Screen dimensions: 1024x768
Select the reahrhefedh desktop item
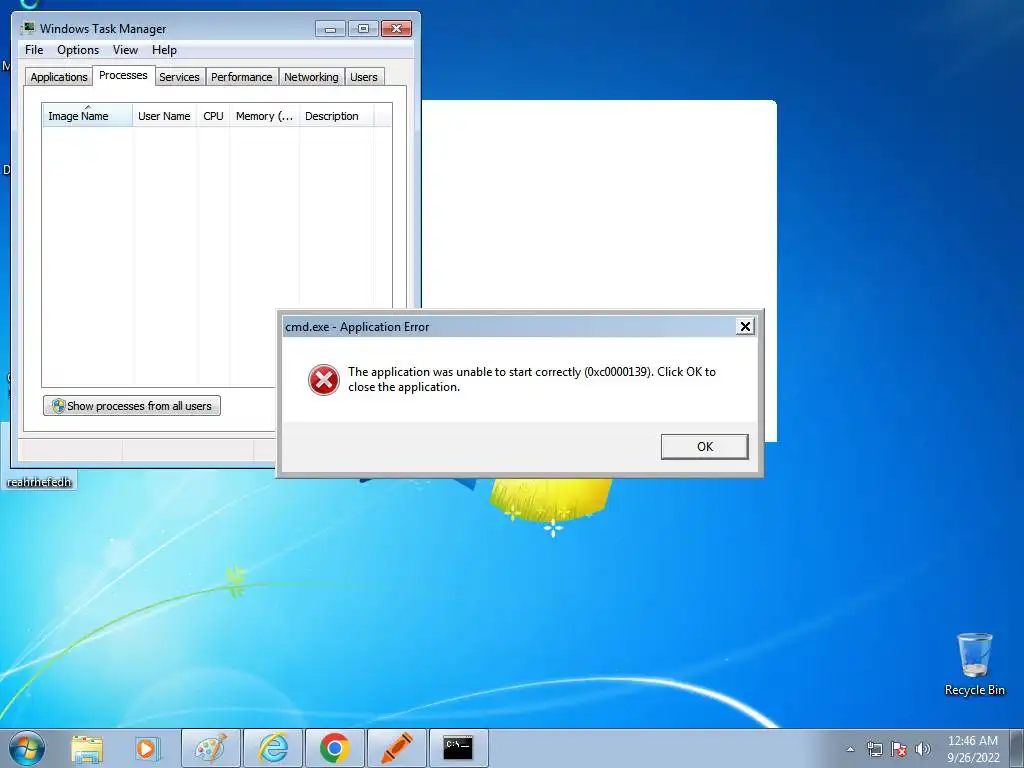(x=39, y=482)
